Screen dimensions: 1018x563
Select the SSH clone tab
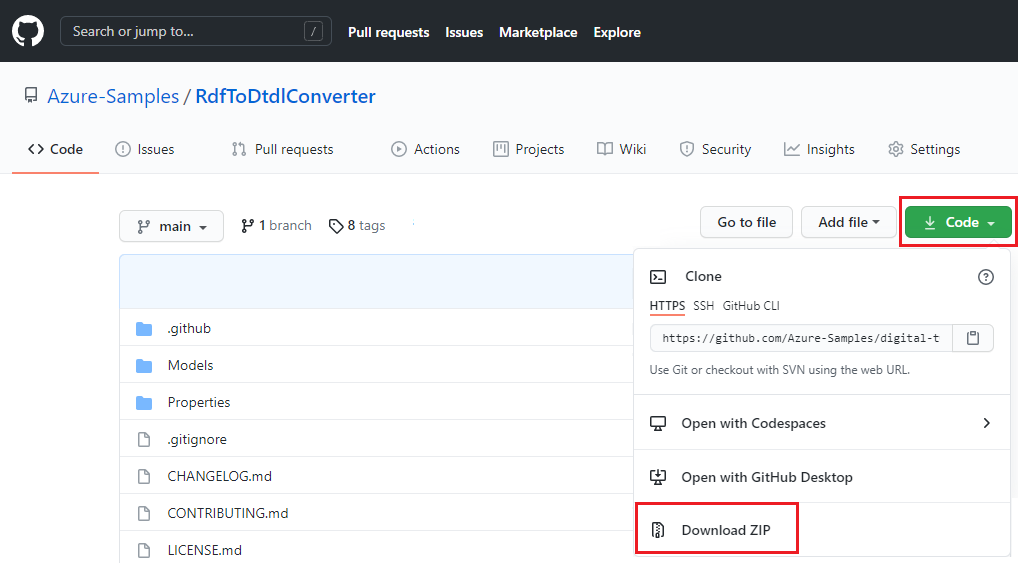click(x=703, y=306)
